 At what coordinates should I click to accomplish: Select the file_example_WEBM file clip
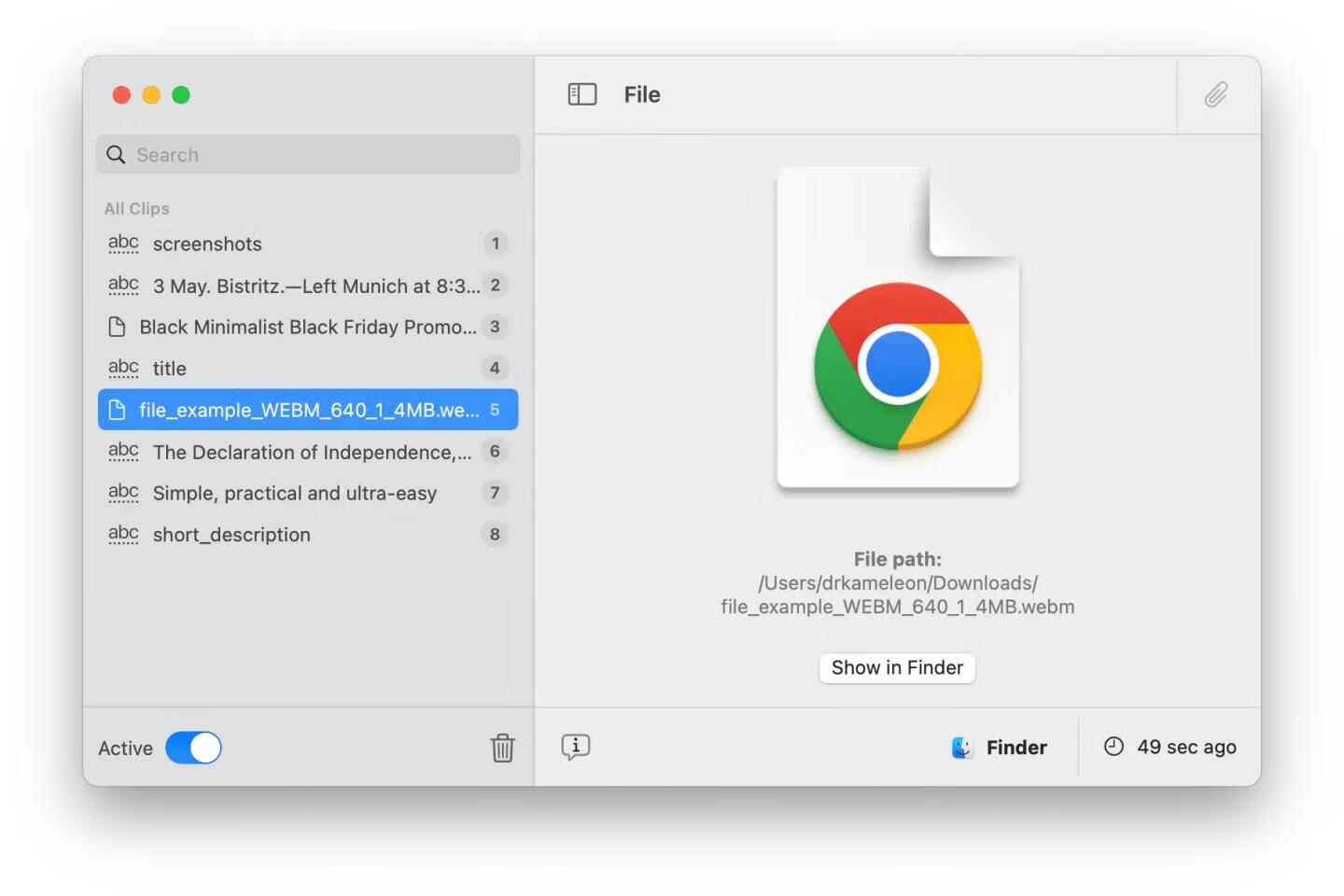click(x=308, y=410)
